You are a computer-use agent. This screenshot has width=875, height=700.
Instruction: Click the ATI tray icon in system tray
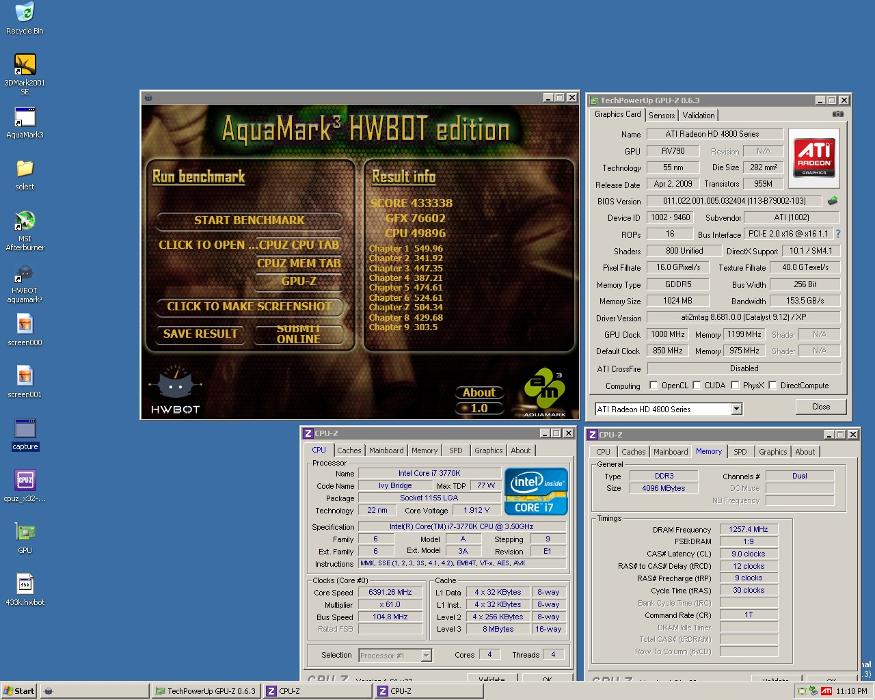826,691
